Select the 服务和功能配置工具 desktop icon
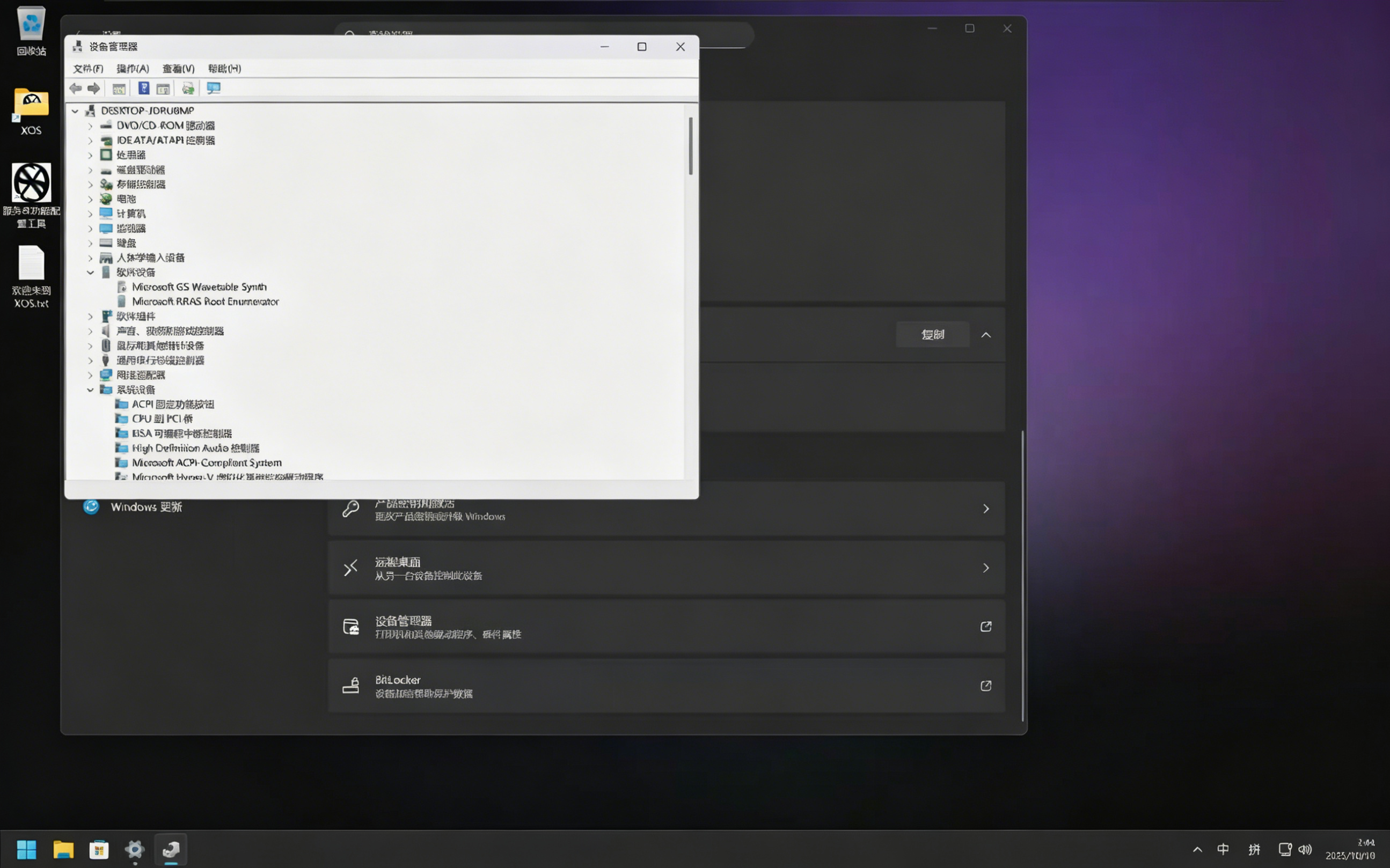1390x868 pixels. tap(31, 195)
